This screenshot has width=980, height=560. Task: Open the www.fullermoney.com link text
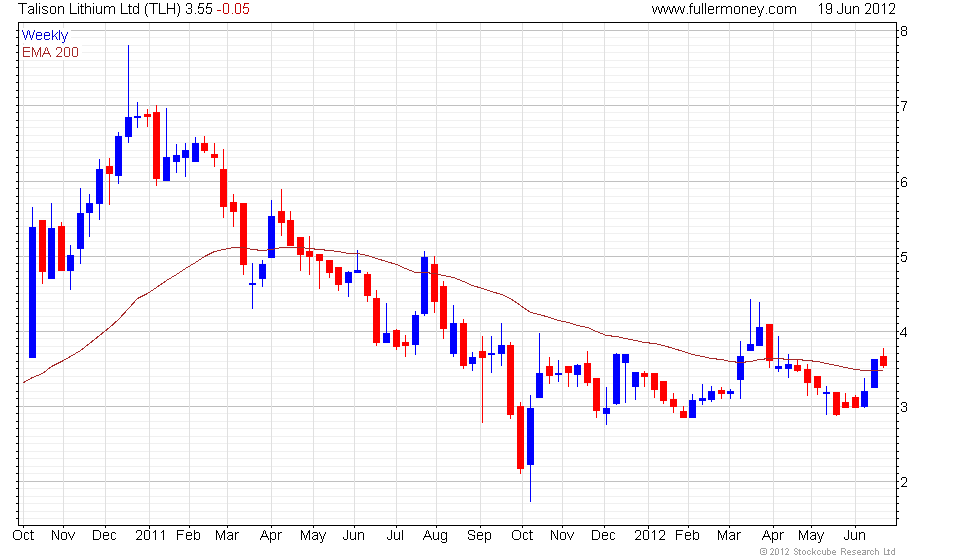click(x=724, y=9)
